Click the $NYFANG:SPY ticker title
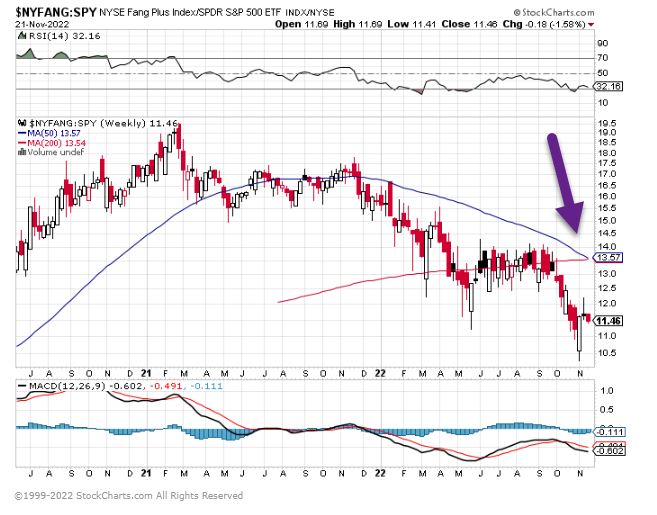Screen dimensions: 657x515 (x=56, y=11)
